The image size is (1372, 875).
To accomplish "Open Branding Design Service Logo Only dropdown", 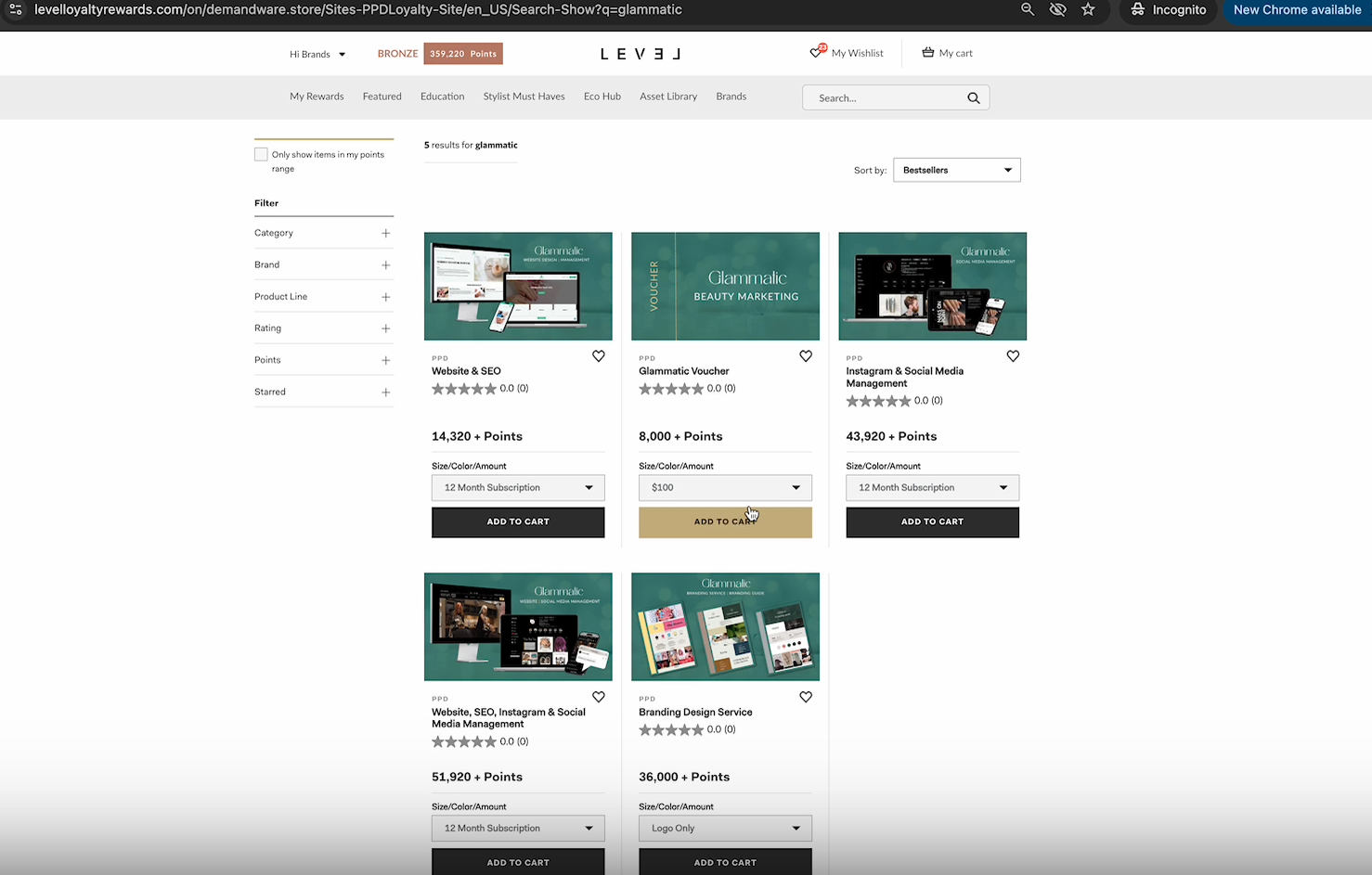I will (x=725, y=828).
